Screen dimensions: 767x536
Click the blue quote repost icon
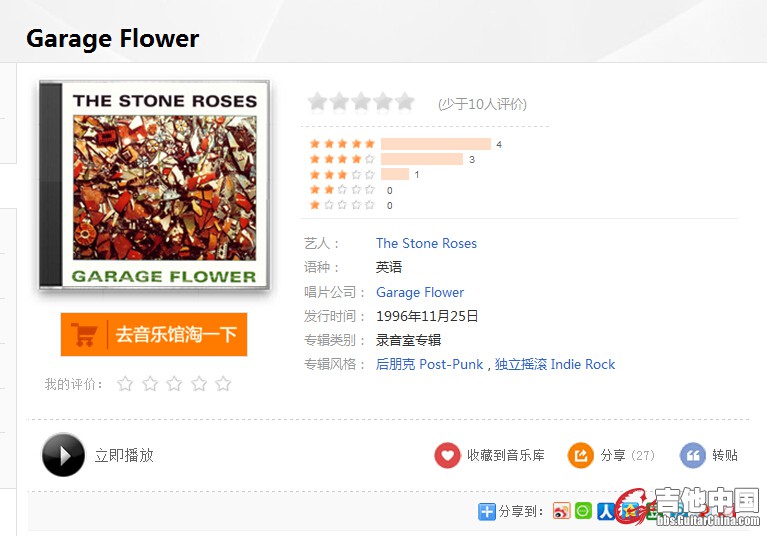tap(693, 455)
